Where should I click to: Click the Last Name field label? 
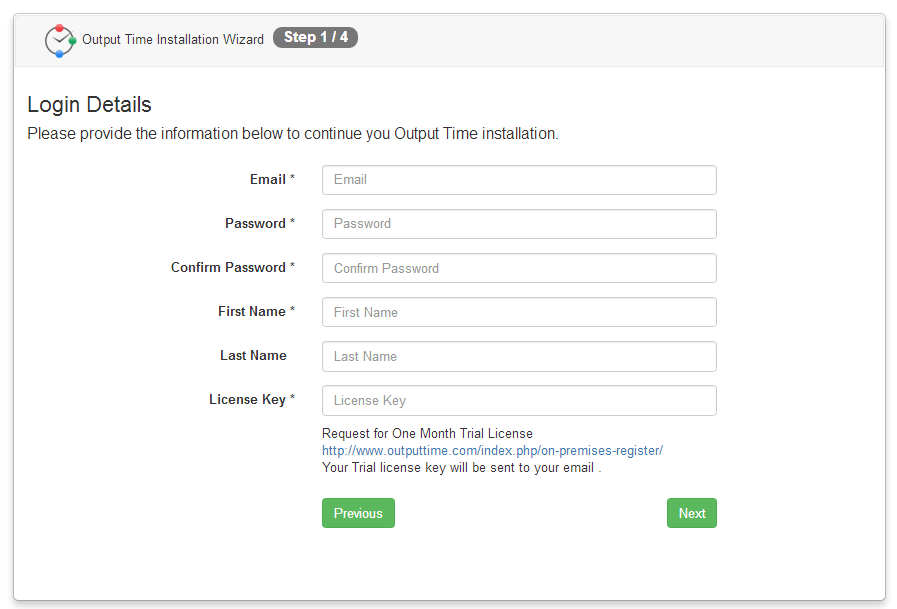[x=253, y=355]
